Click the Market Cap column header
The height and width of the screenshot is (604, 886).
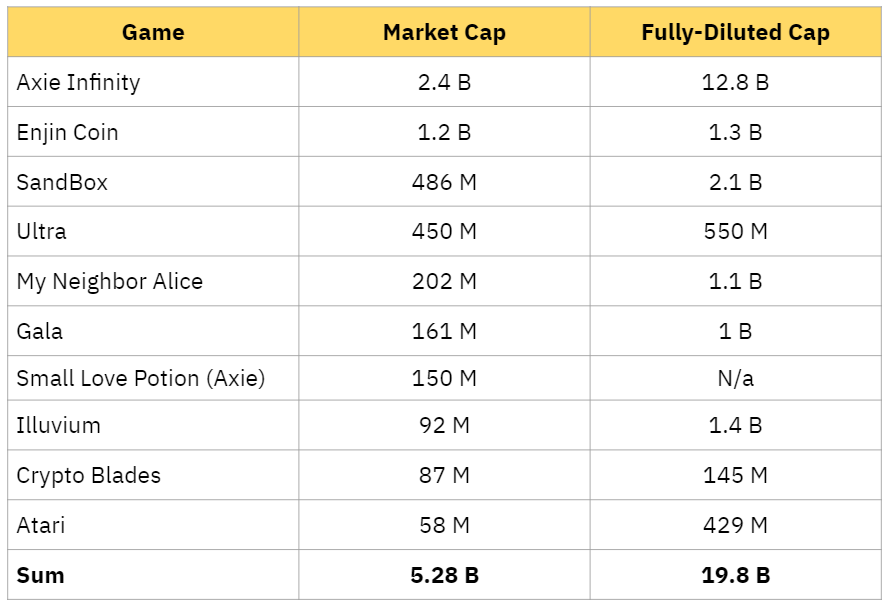[x=444, y=33]
